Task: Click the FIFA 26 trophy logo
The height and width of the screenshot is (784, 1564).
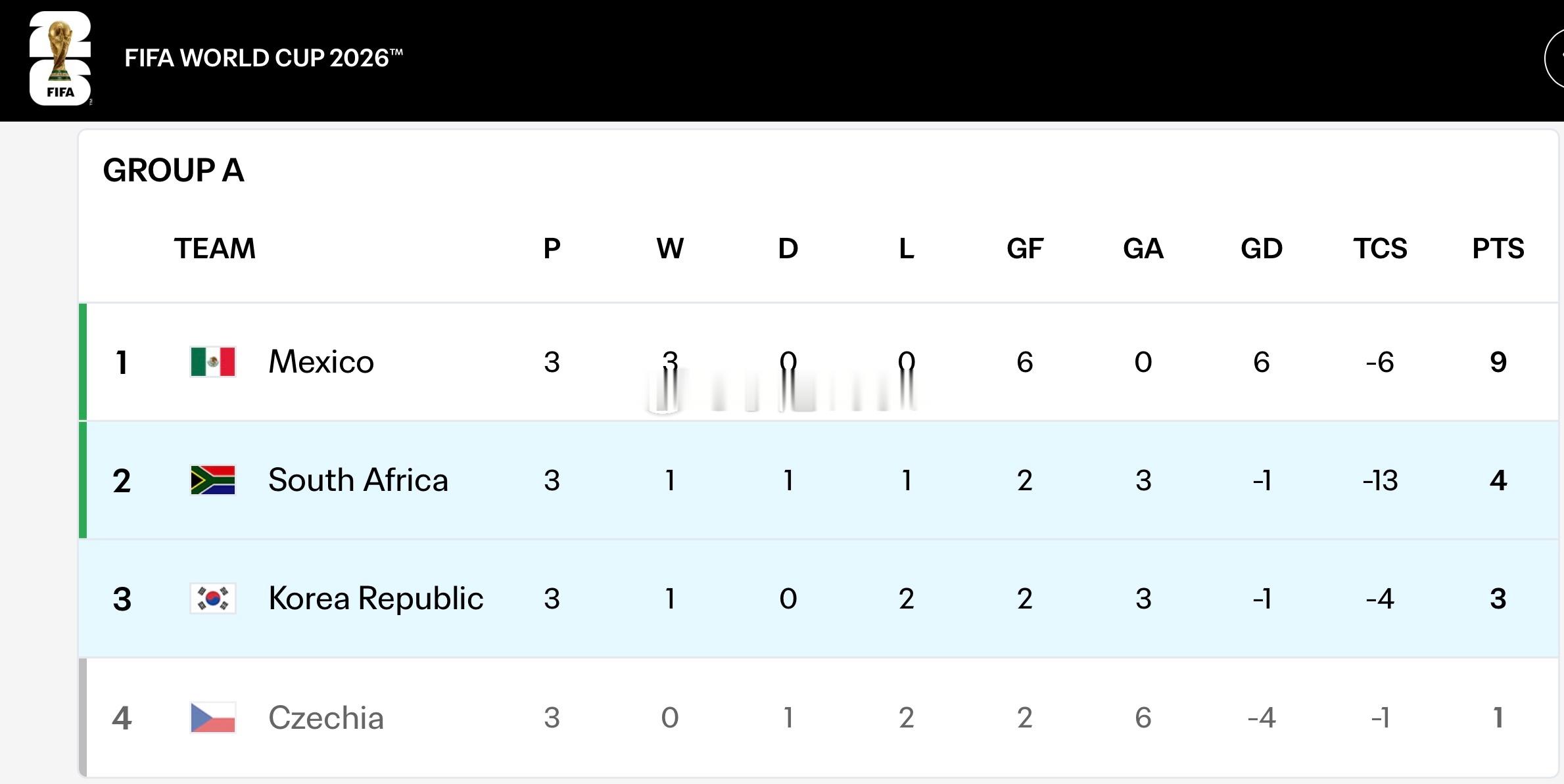Action: (60, 58)
